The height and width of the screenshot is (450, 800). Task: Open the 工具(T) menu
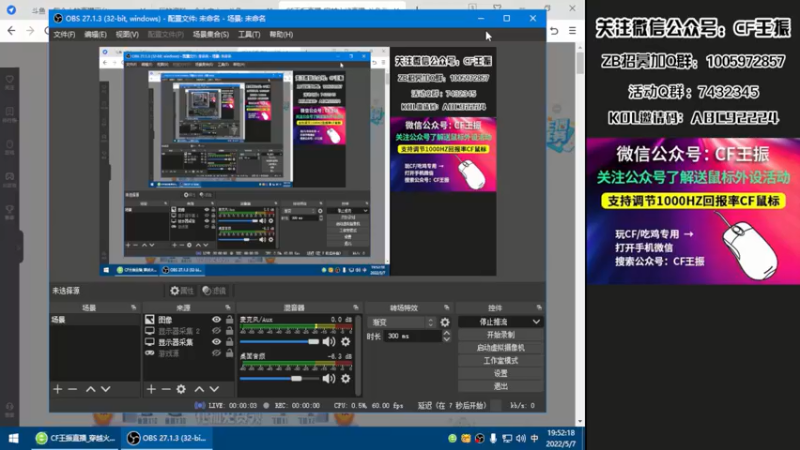249,34
